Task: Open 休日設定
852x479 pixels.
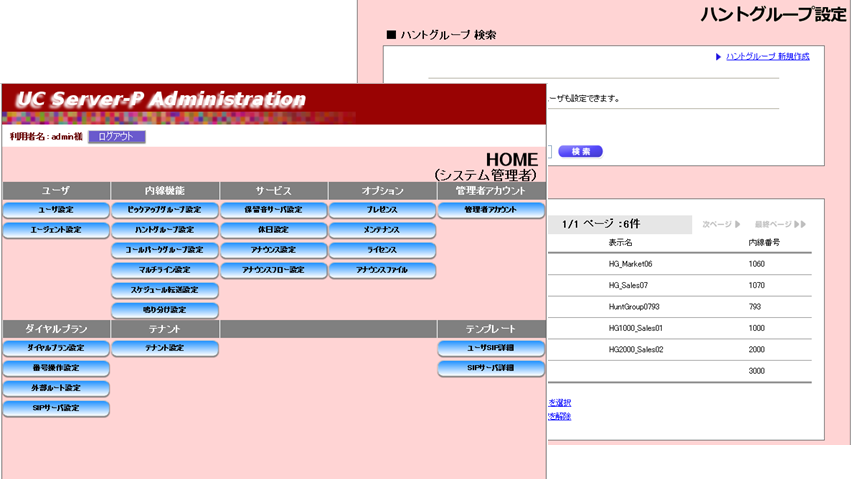Action: coord(273,230)
